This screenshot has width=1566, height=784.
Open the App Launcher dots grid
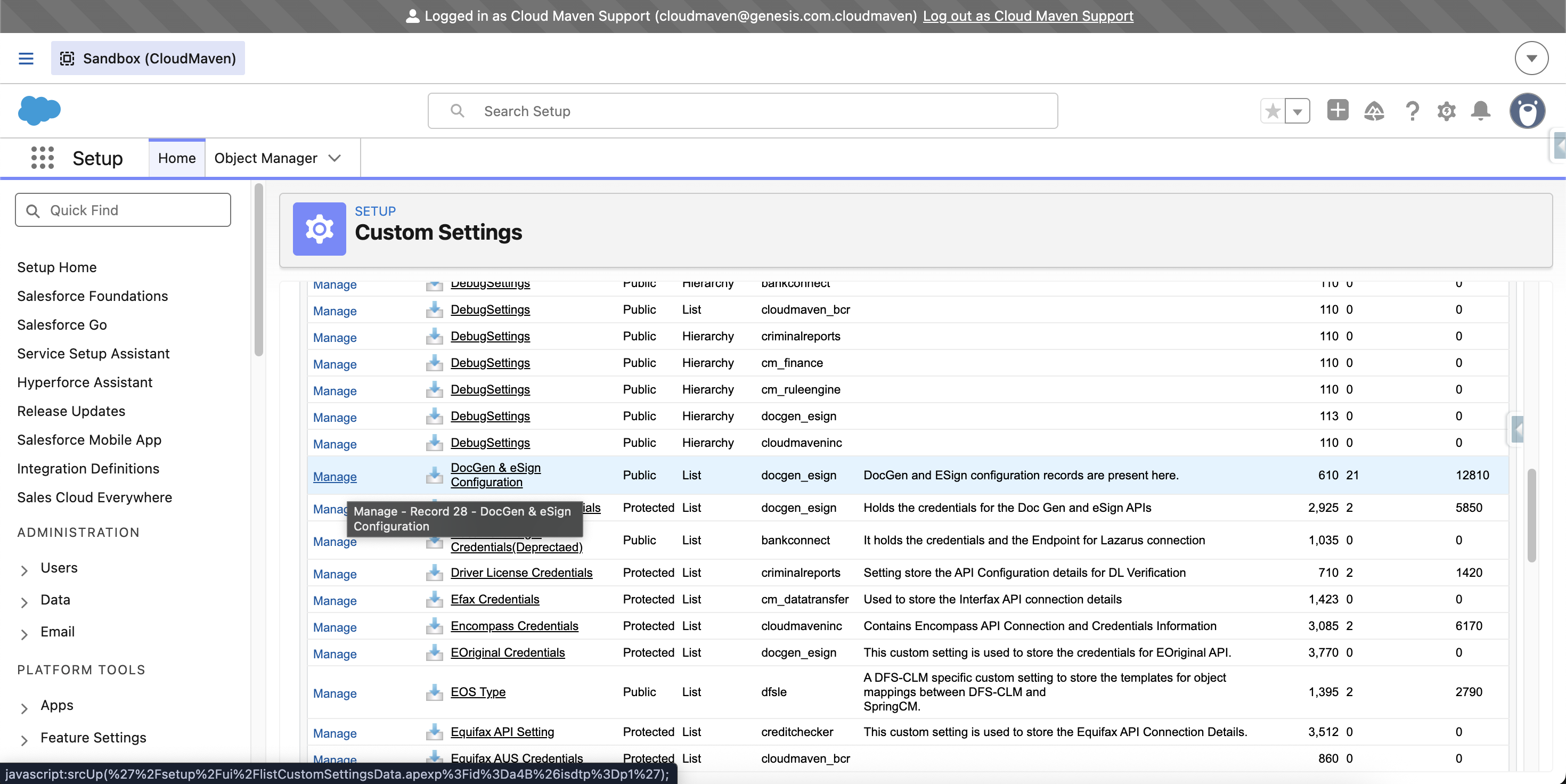click(x=43, y=158)
